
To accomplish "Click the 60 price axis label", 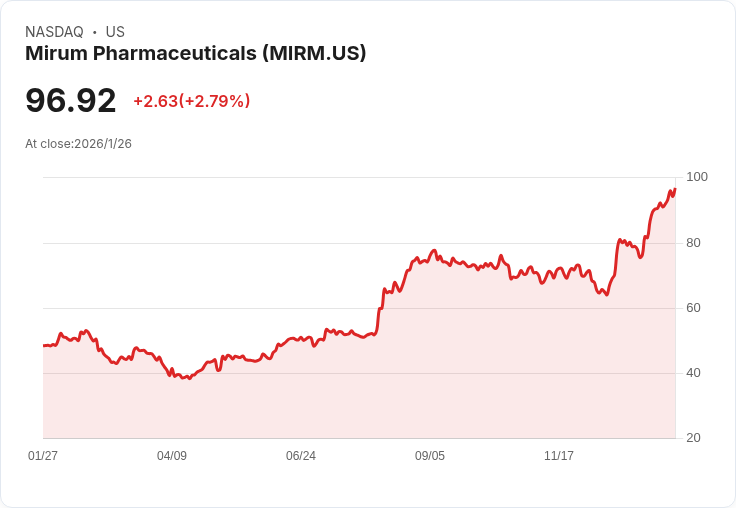I will click(693, 308).
